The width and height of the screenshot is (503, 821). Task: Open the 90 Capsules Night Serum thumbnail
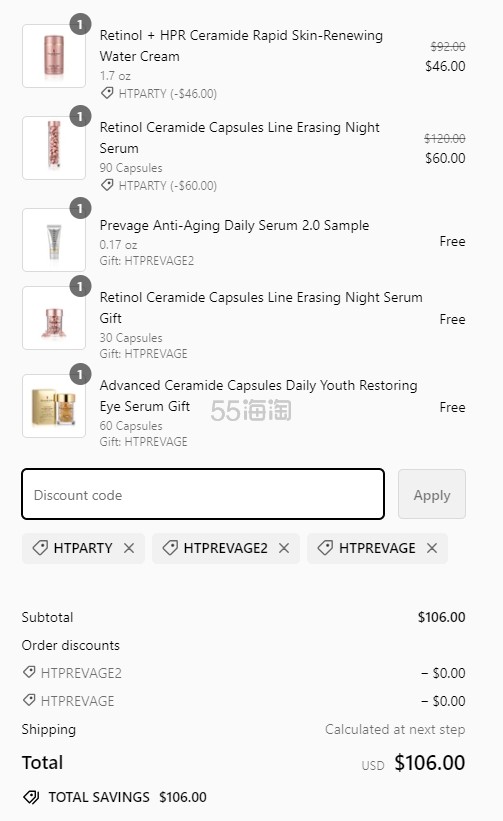tap(54, 148)
